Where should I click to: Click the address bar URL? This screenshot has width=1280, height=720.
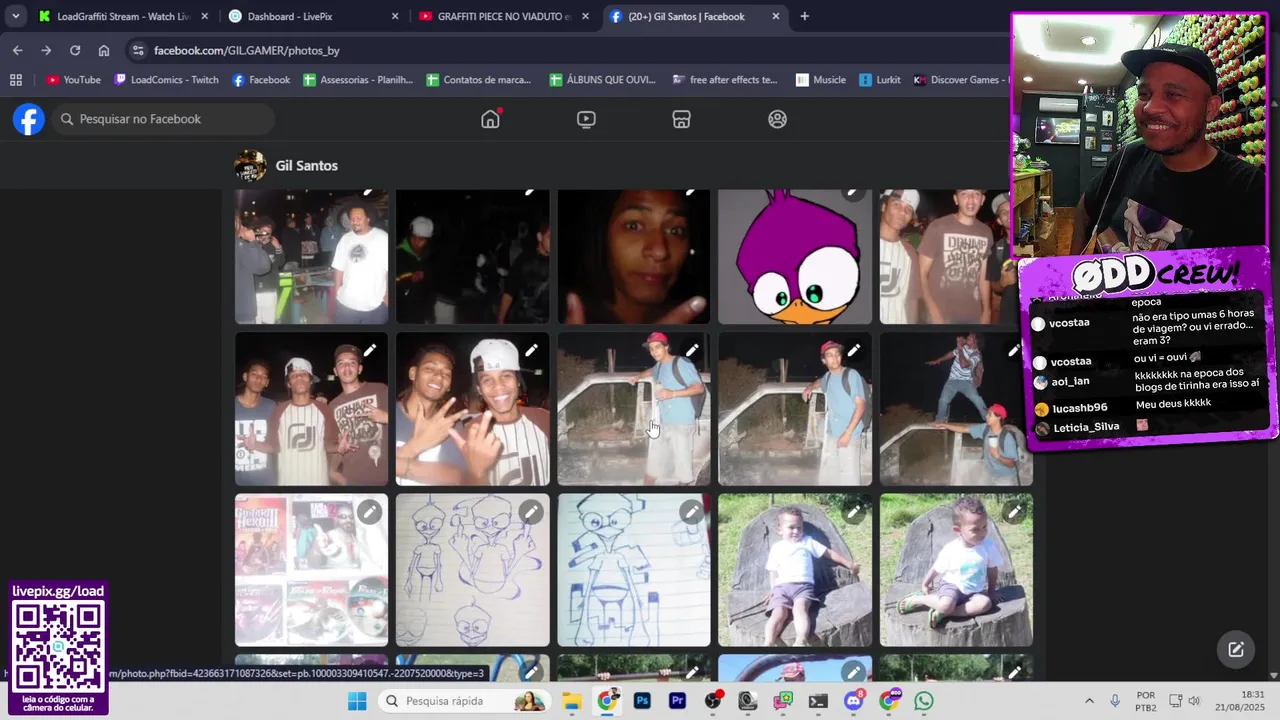tap(247, 50)
